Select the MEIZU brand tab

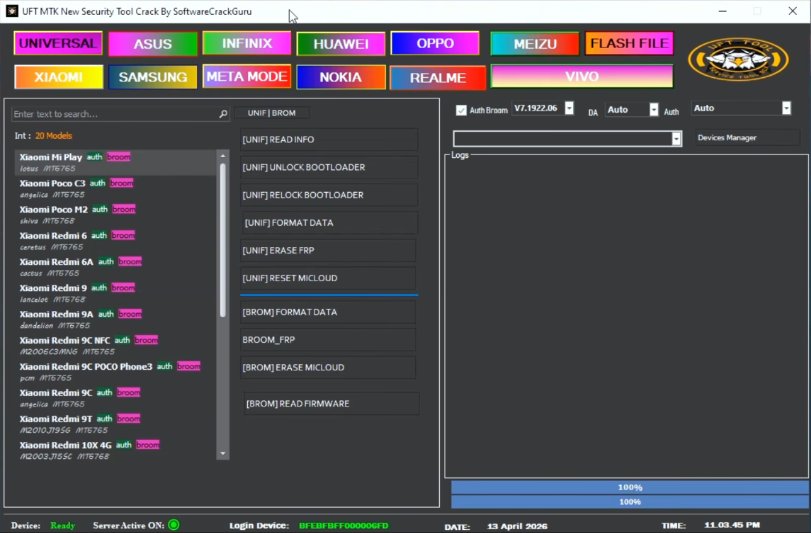point(535,44)
